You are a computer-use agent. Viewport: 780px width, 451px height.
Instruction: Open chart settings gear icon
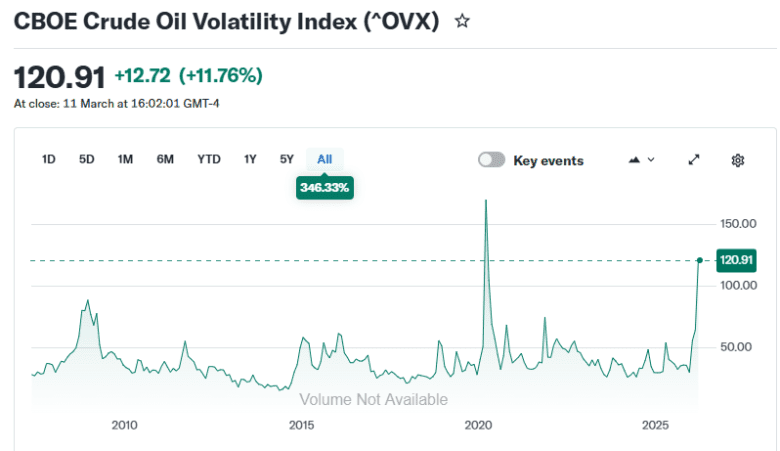tap(738, 160)
